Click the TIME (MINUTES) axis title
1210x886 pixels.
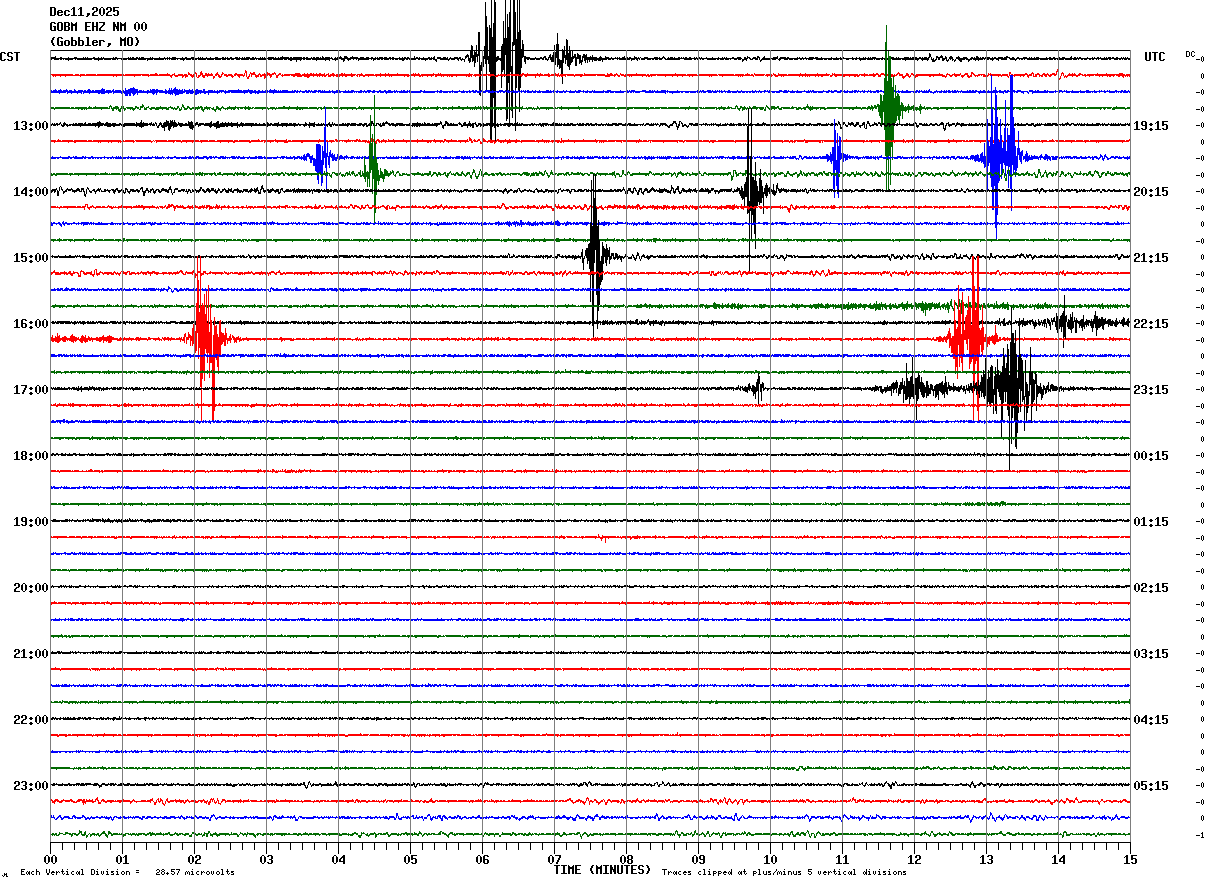[602, 870]
